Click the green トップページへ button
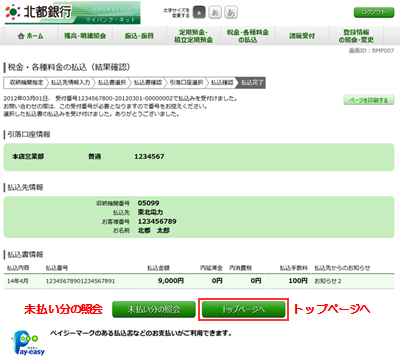Screen dimensions: 400x363 [x=244, y=309]
